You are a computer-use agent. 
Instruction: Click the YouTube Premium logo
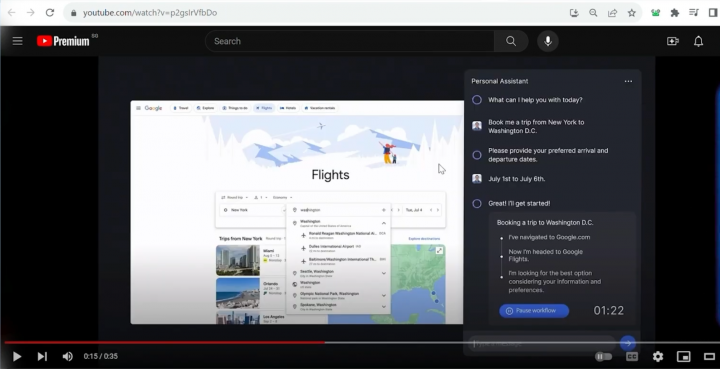tap(63, 41)
